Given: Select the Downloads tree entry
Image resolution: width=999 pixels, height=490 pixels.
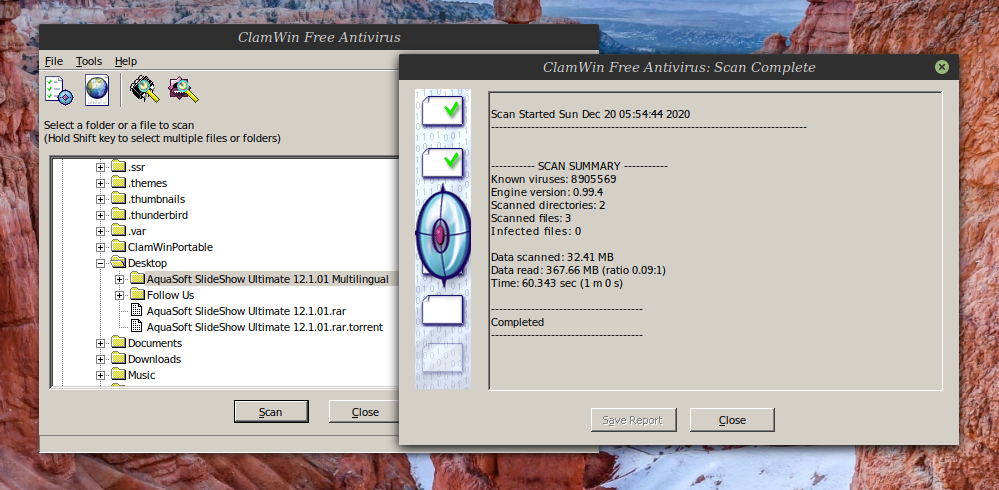Looking at the screenshot, I should coord(154,359).
